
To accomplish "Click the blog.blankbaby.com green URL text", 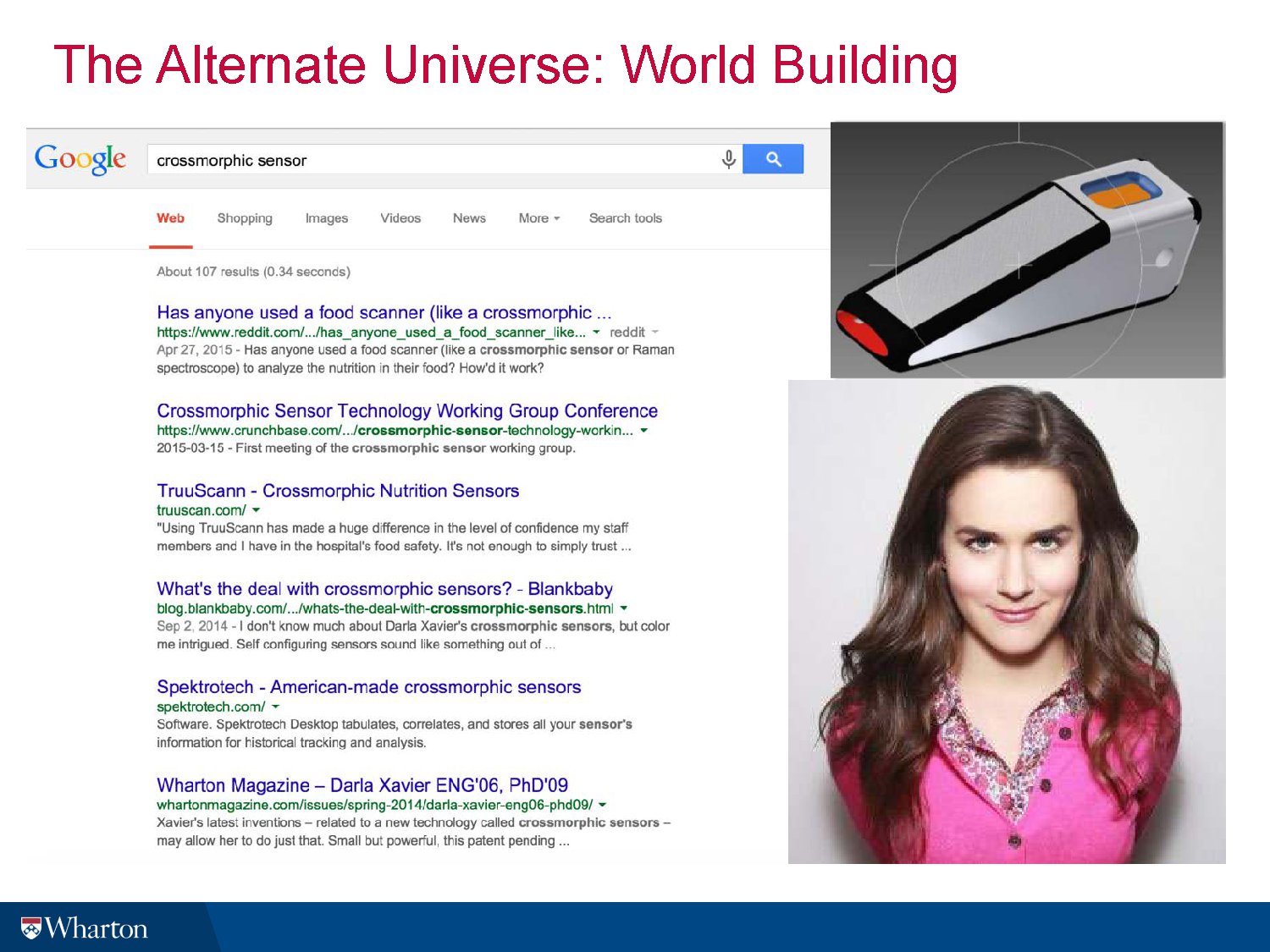I will 385,608.
